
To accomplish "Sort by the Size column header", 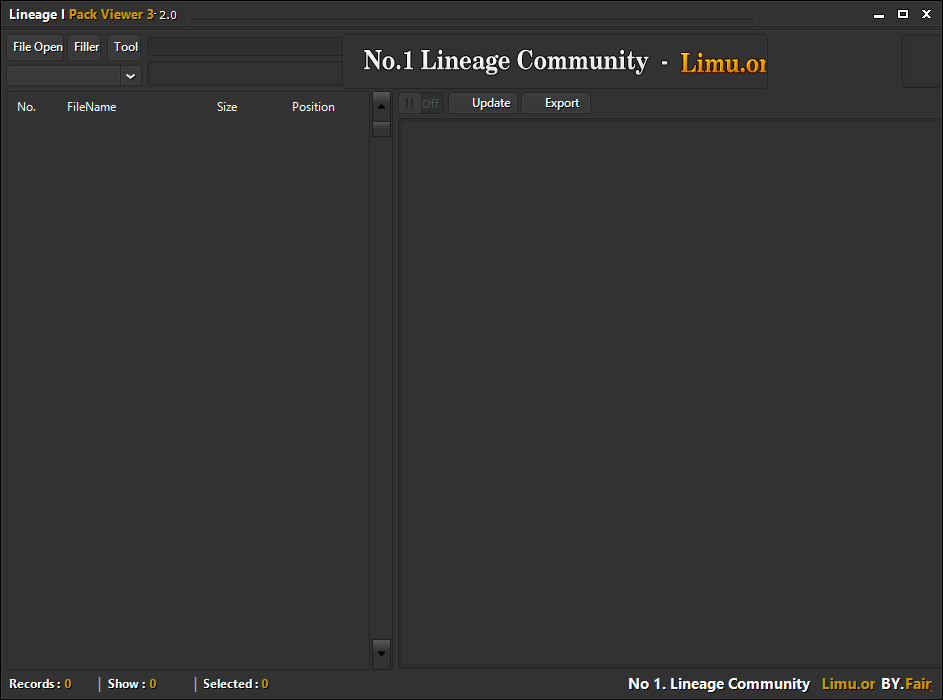I will click(x=227, y=107).
